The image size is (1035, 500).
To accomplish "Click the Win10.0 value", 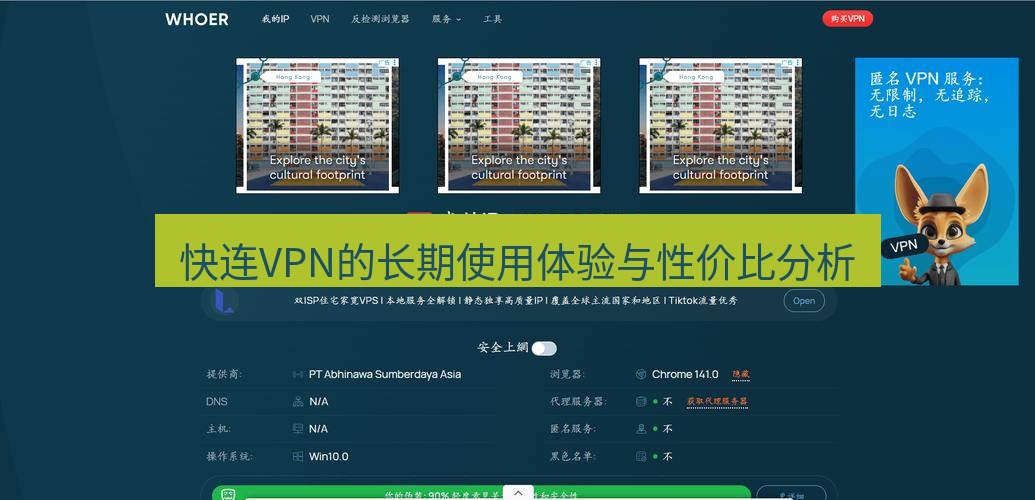I will (329, 456).
